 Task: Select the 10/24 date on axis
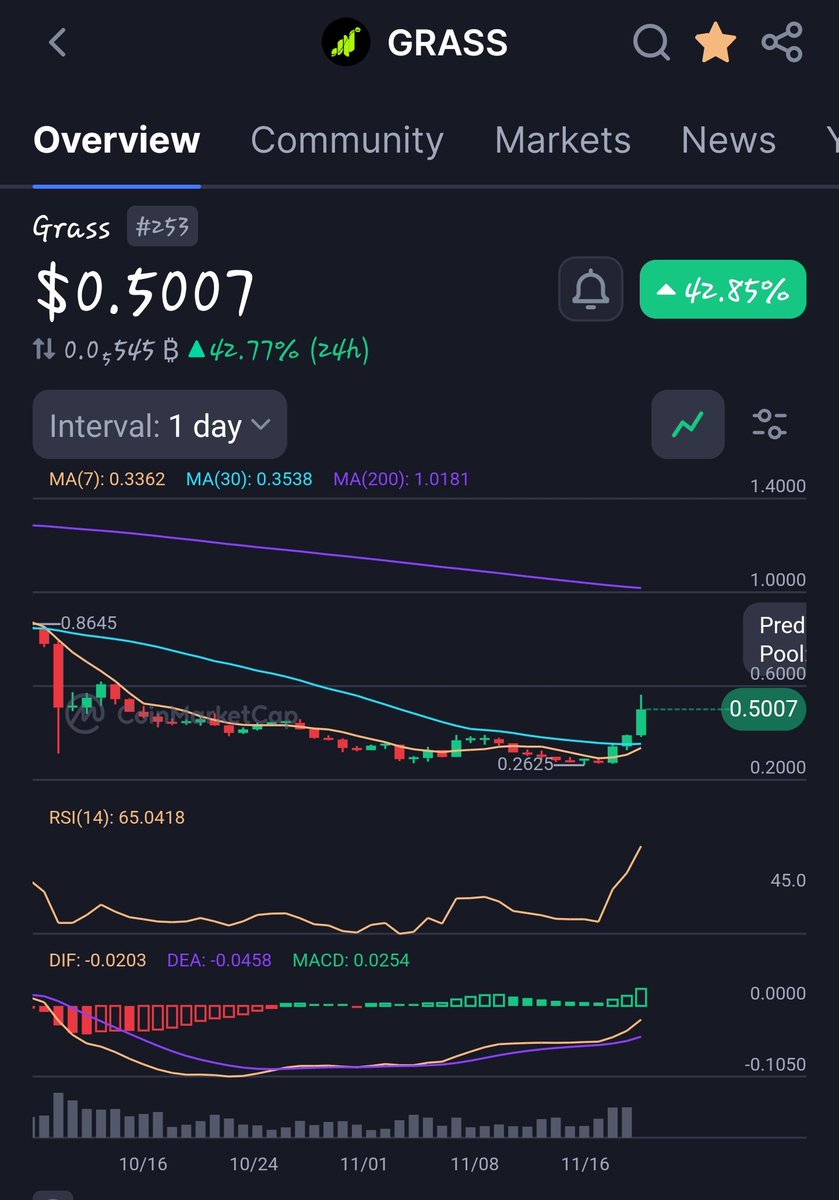(254, 1164)
